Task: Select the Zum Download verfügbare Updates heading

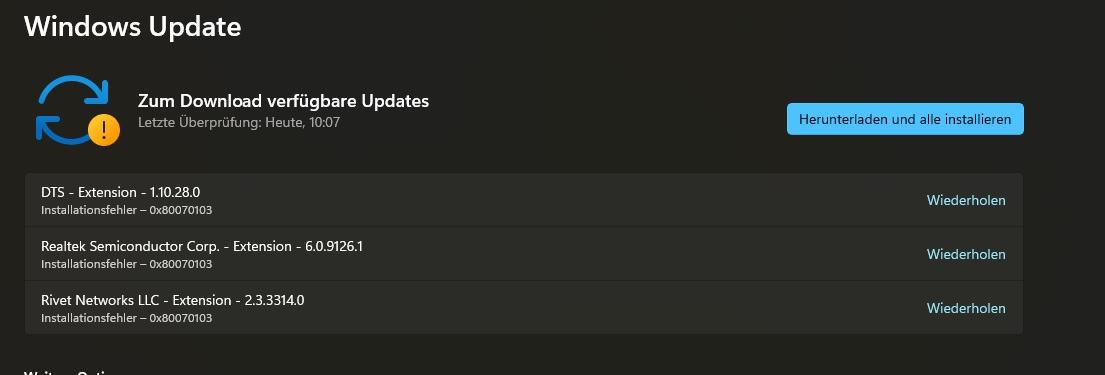Action: pos(283,101)
